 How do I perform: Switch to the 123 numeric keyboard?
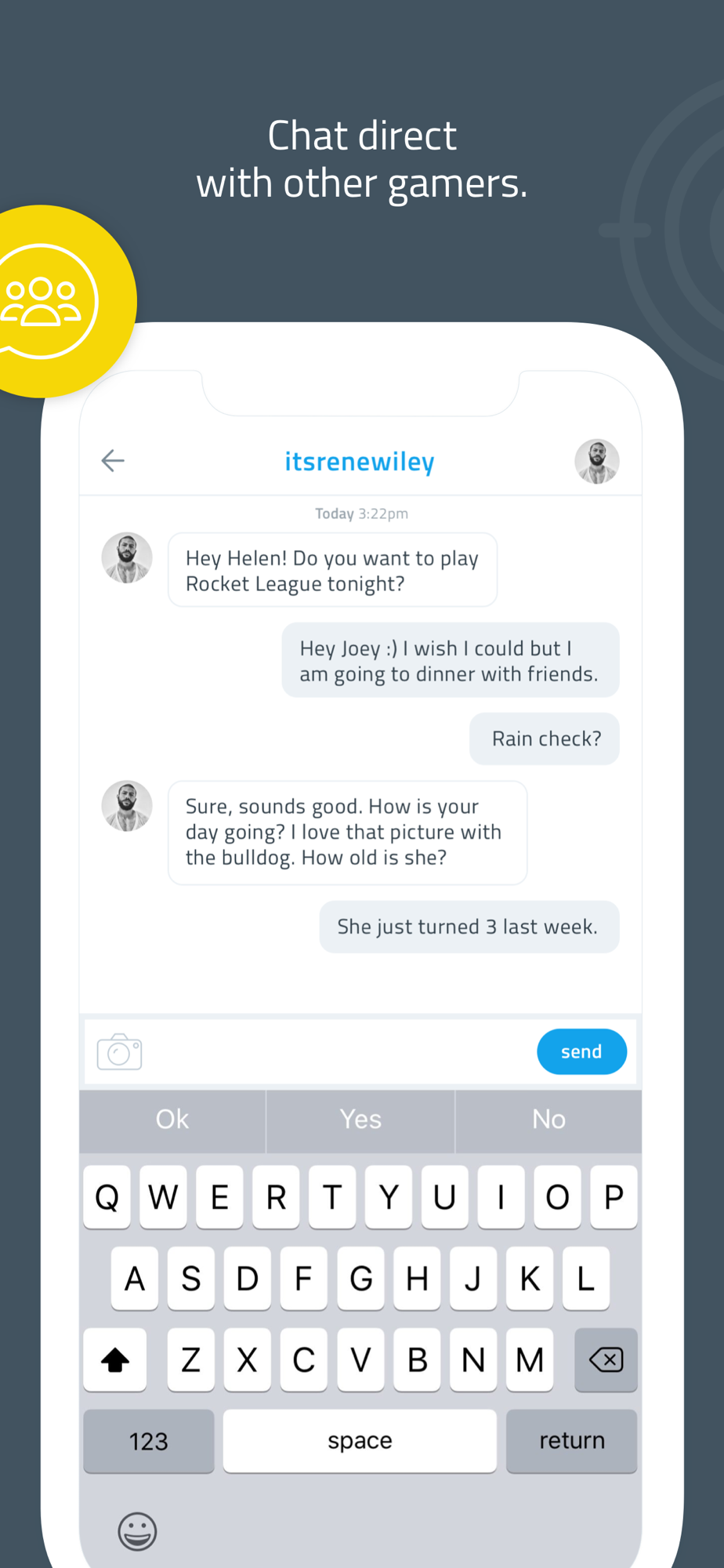pyautogui.click(x=148, y=1441)
